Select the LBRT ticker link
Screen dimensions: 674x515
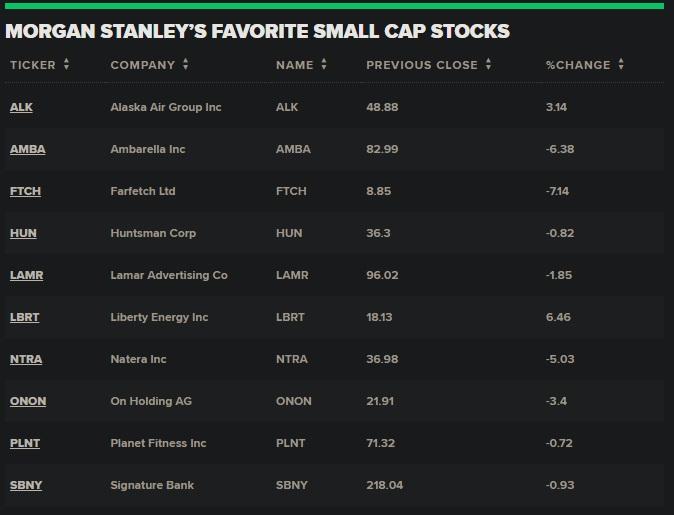[x=25, y=317]
